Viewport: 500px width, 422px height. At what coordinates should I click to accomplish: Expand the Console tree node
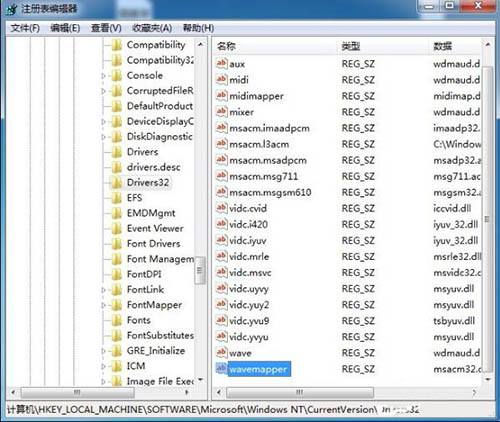[103, 76]
